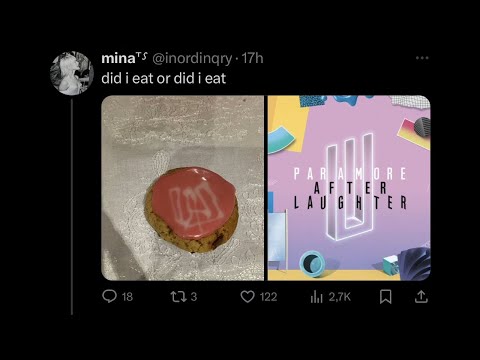Share the tweet with upload arrow
Screen dimensions: 480x360
(421, 296)
